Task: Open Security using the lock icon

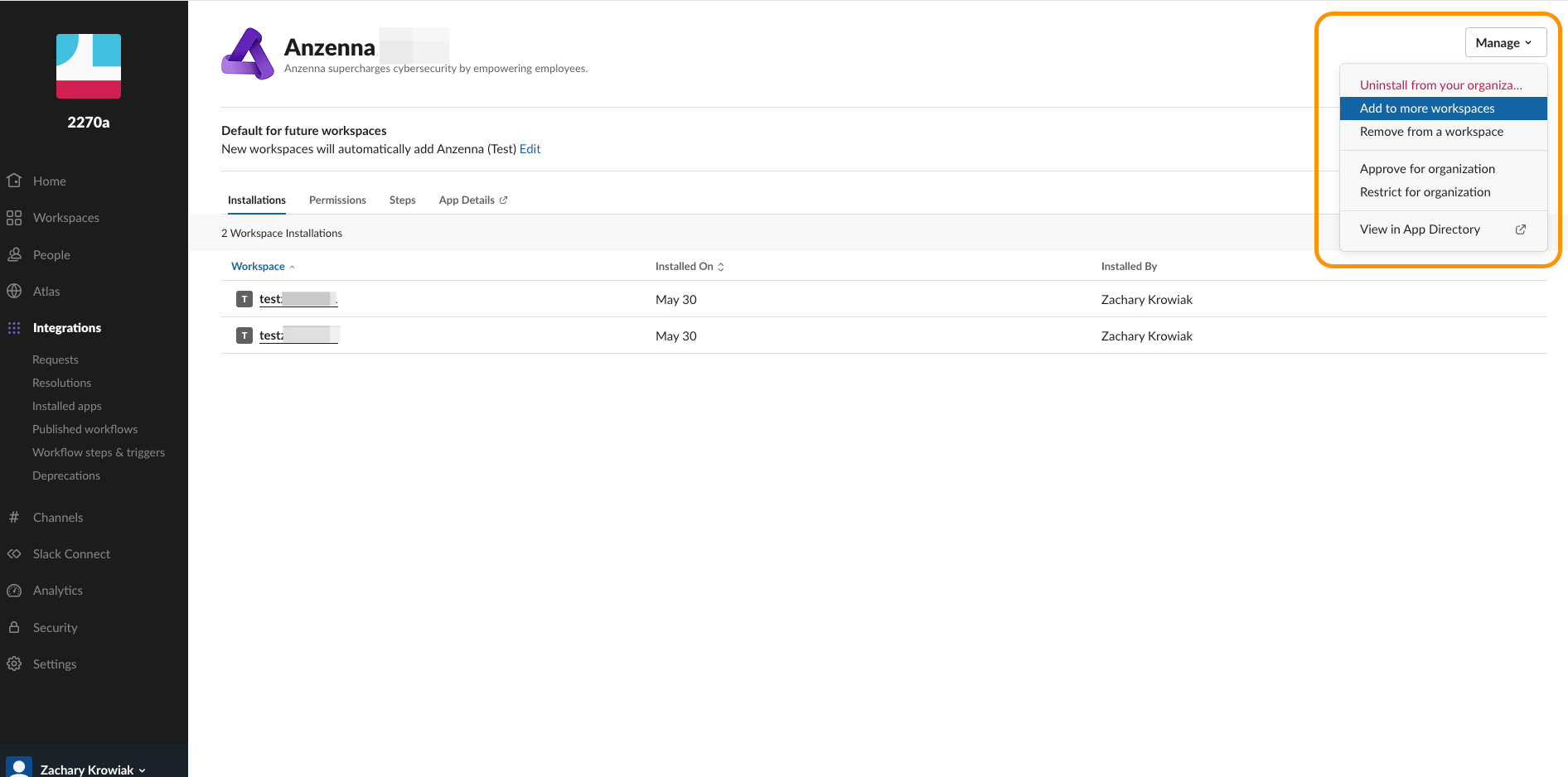Action: click(x=14, y=627)
